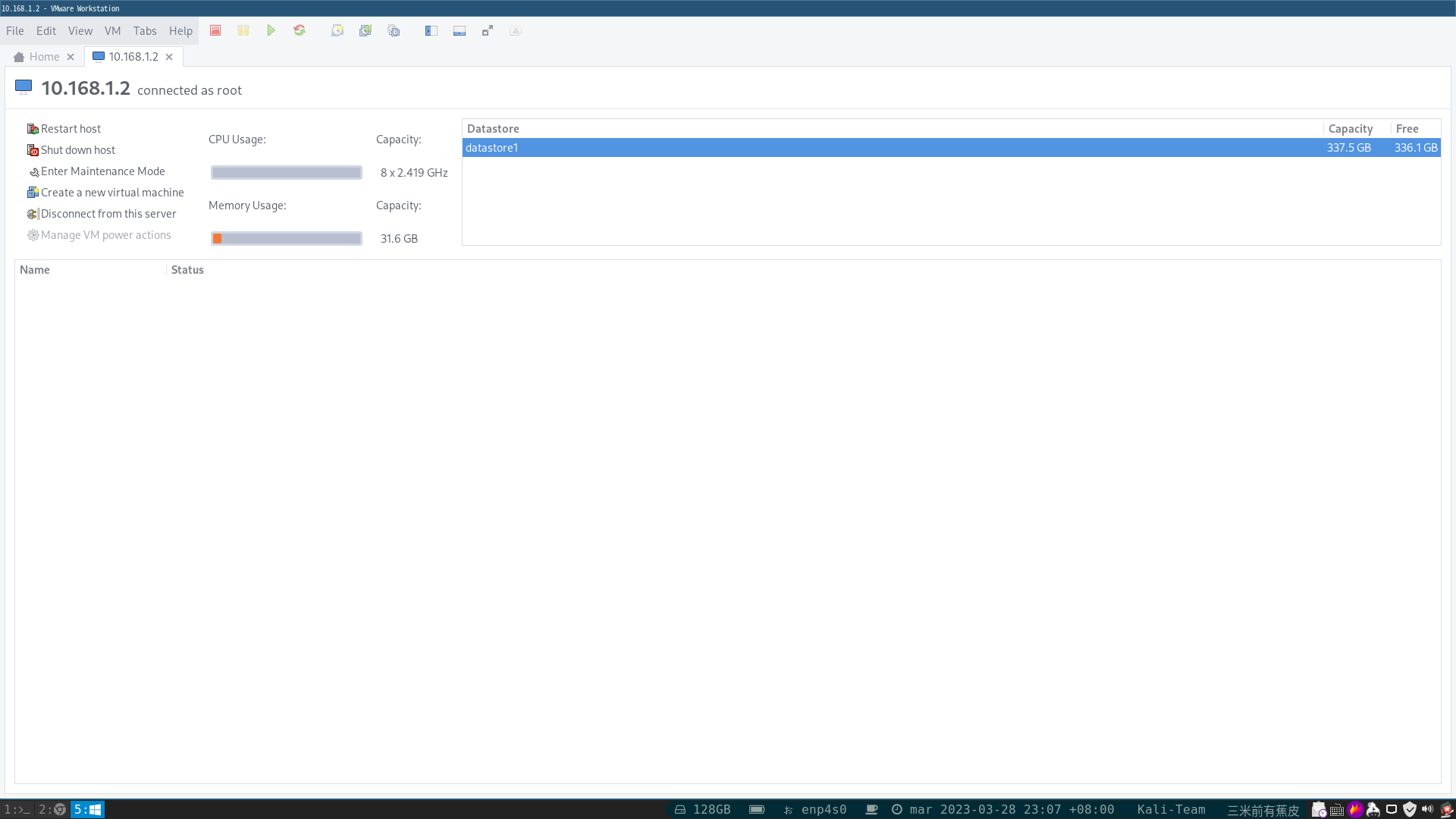Click the Create new virtual machine icon
Viewport: 1456px width, 819px height.
point(33,193)
